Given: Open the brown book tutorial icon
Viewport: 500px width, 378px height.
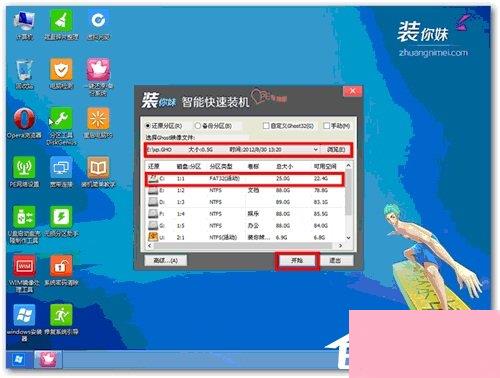Looking at the screenshot, I should pyautogui.click(x=98, y=167).
